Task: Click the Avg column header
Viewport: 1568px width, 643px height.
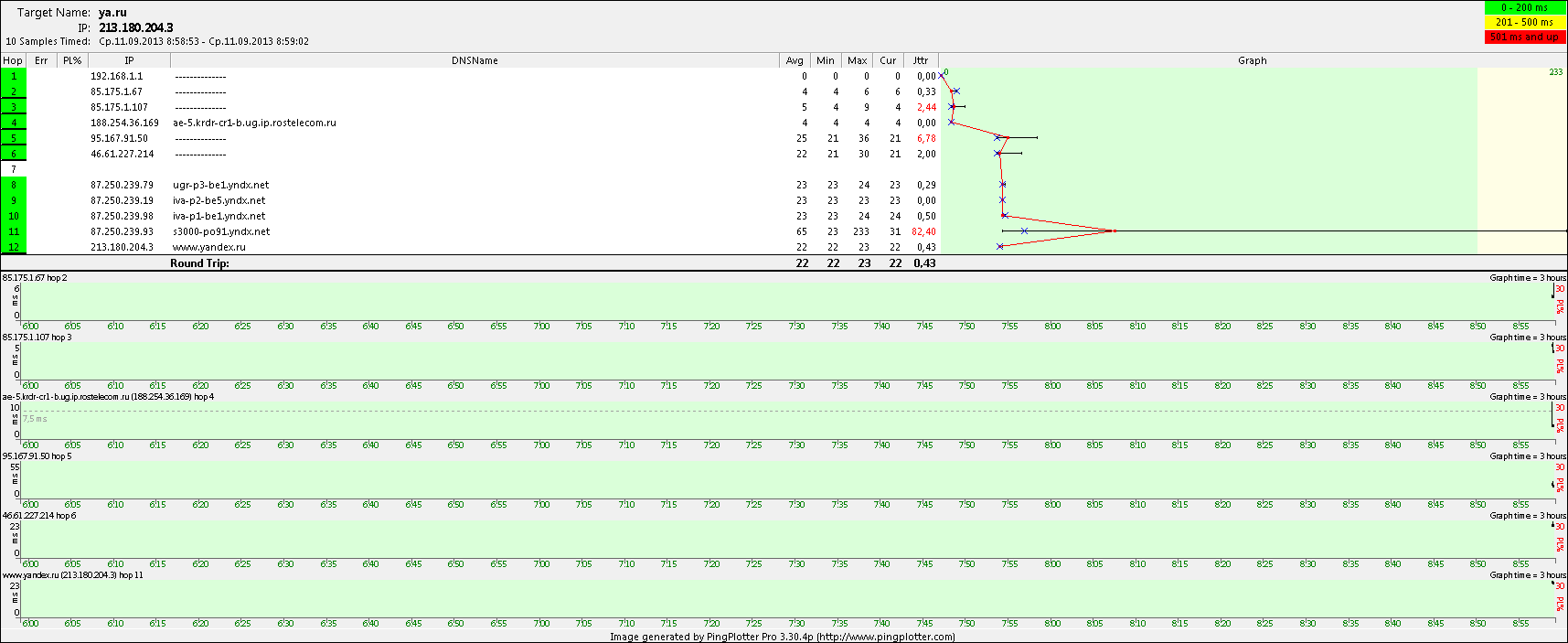Action: (x=795, y=60)
